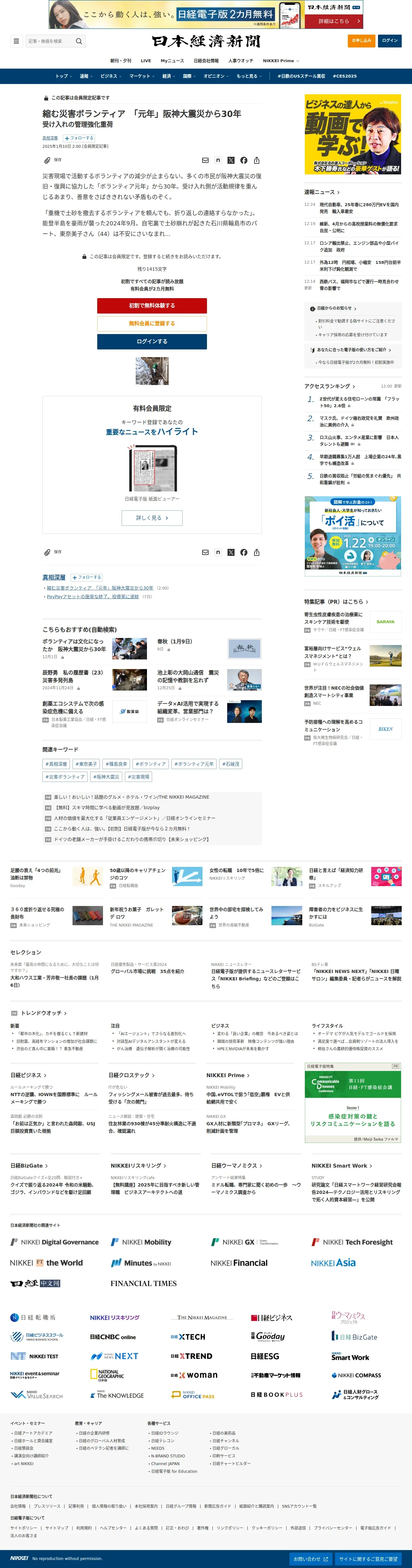
Task: Click the mail icon below the paid-member box
Action: point(205,552)
